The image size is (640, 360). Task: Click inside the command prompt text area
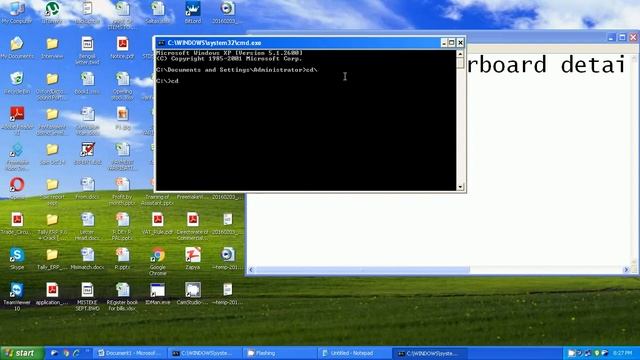click(x=306, y=120)
